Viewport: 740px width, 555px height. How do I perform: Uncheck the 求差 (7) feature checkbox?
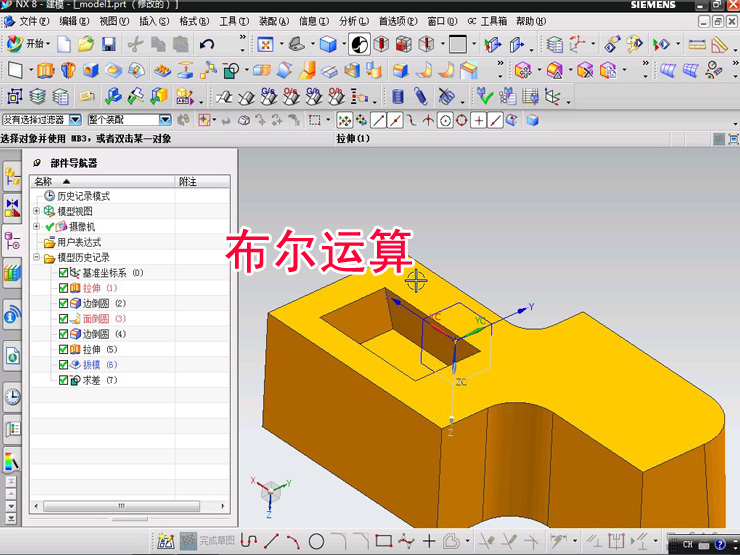tap(64, 380)
